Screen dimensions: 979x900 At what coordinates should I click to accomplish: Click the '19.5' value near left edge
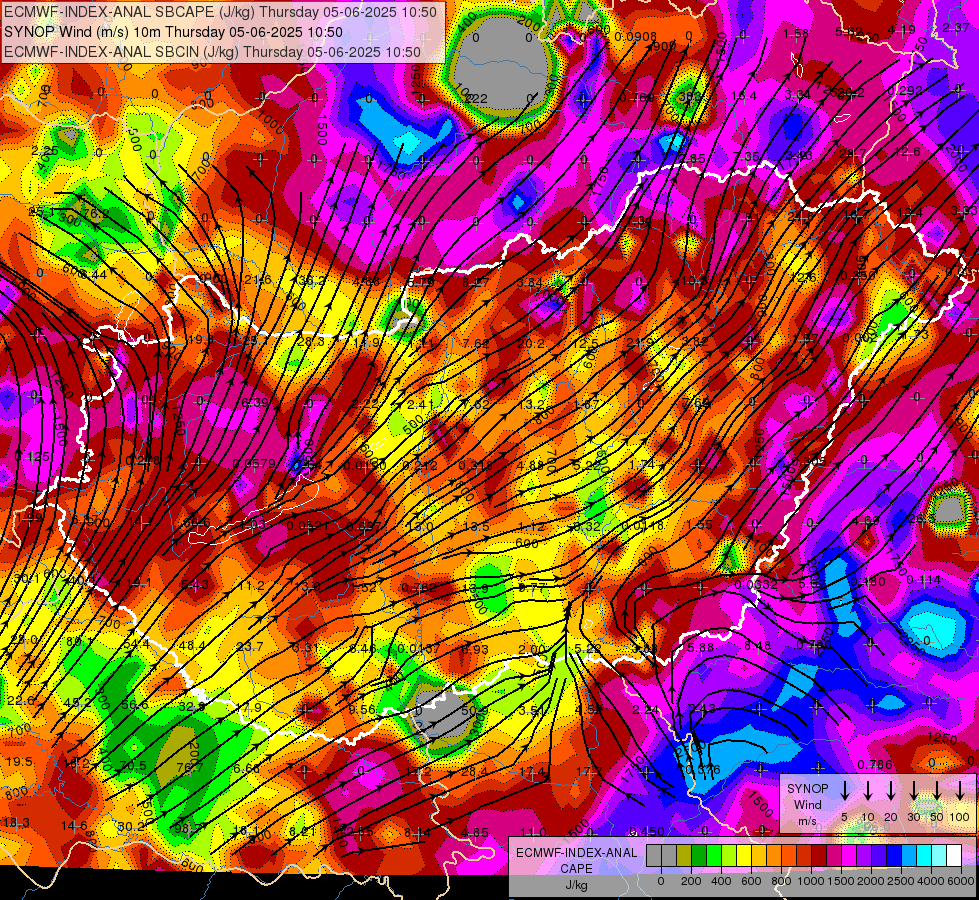tap(19, 761)
